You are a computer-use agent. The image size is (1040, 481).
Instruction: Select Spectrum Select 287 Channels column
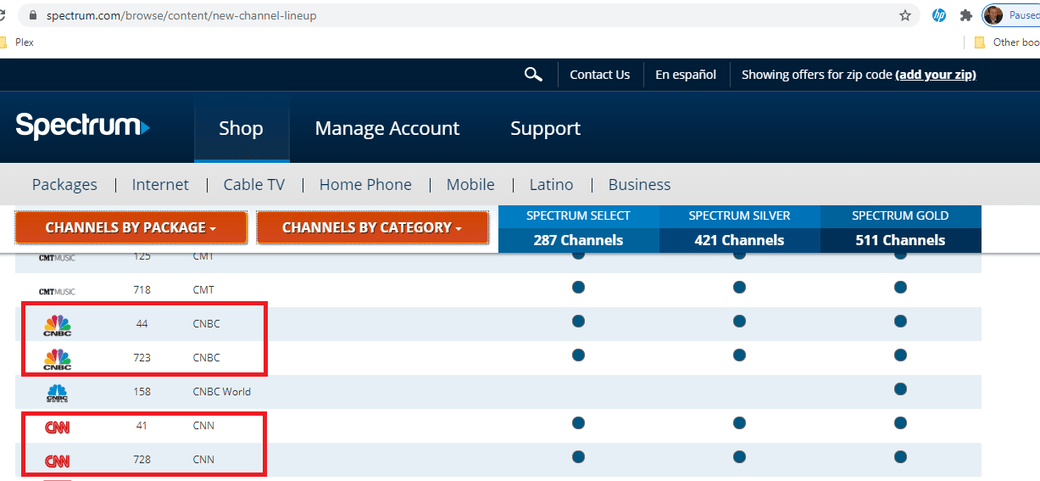tap(578, 229)
